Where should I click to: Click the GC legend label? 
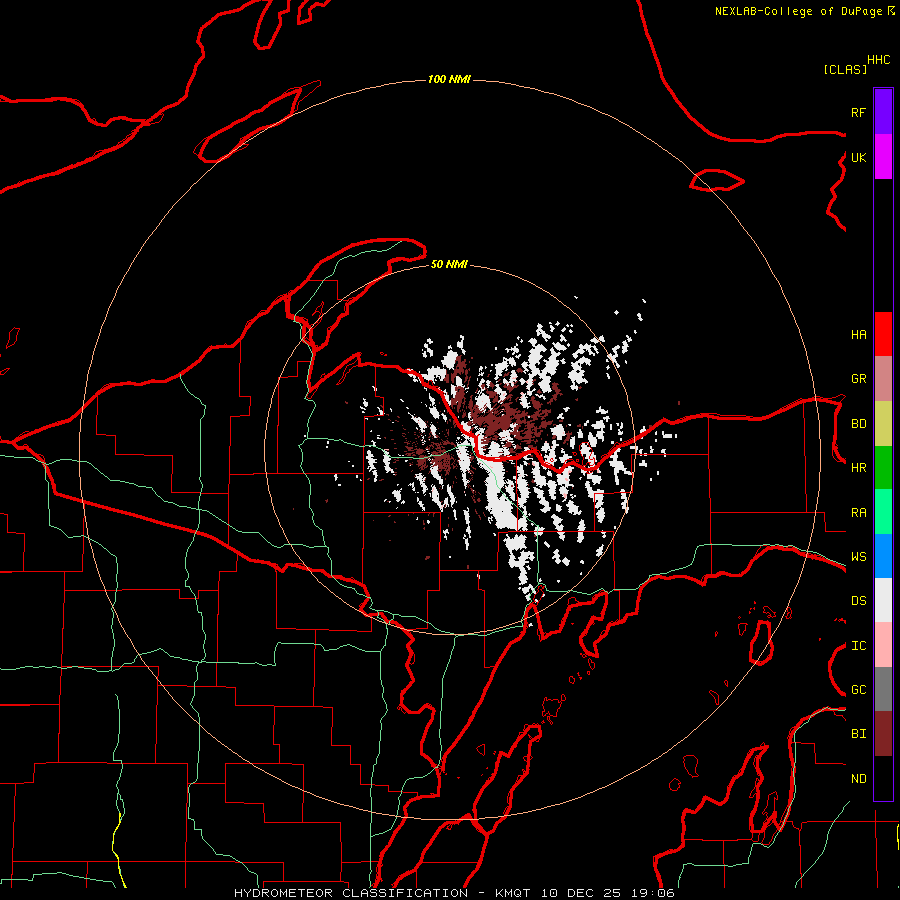pos(858,690)
